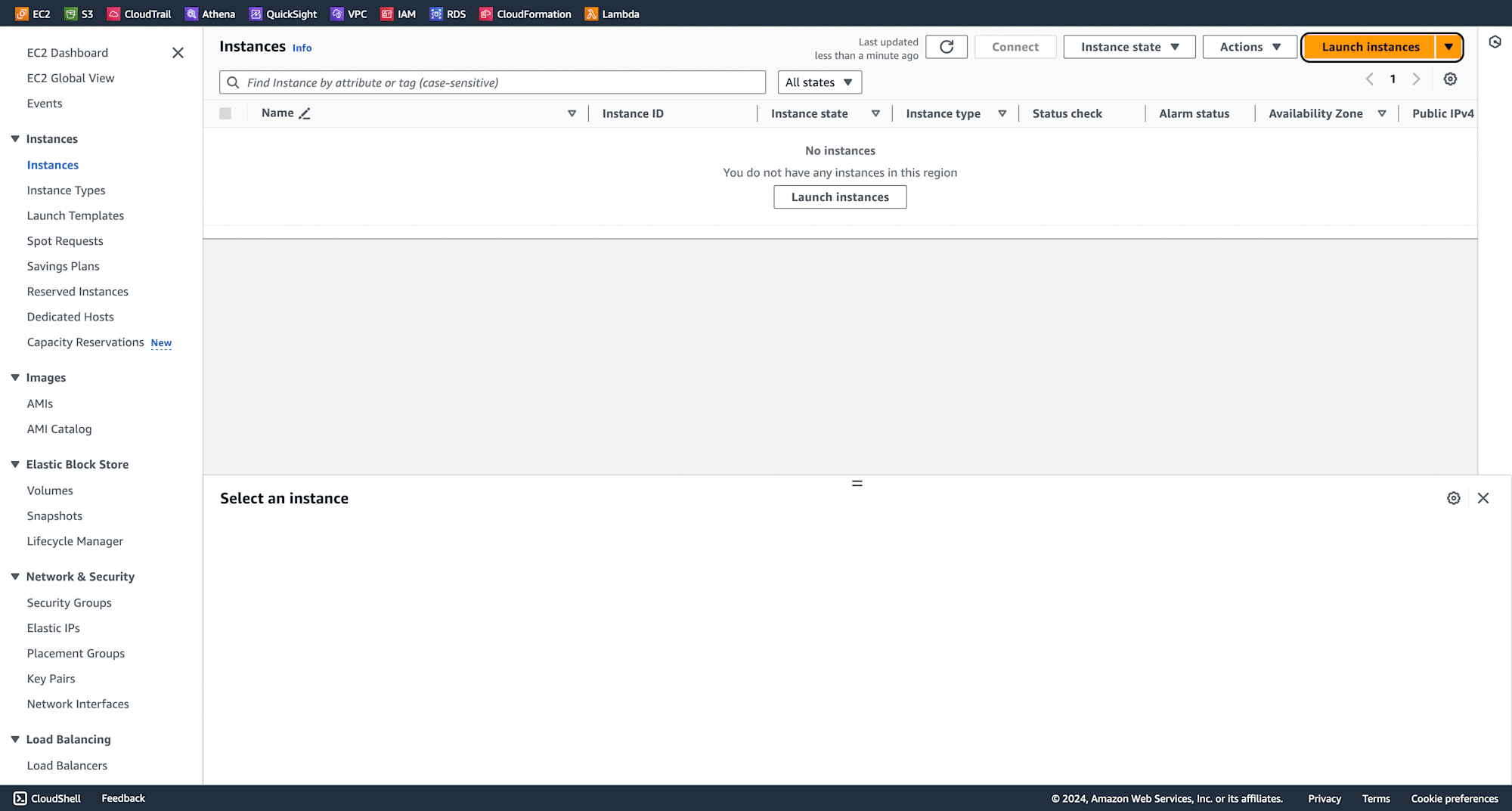This screenshot has width=1512, height=811.
Task: Click the orange Launch instances button
Action: click(1370, 47)
